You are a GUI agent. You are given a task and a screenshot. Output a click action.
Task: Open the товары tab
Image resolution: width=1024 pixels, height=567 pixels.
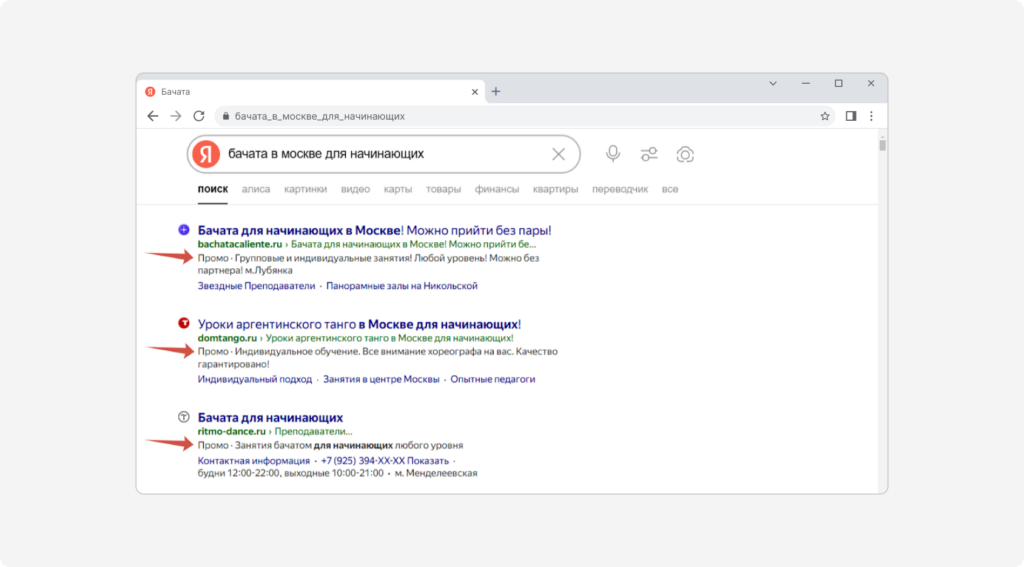coord(443,189)
